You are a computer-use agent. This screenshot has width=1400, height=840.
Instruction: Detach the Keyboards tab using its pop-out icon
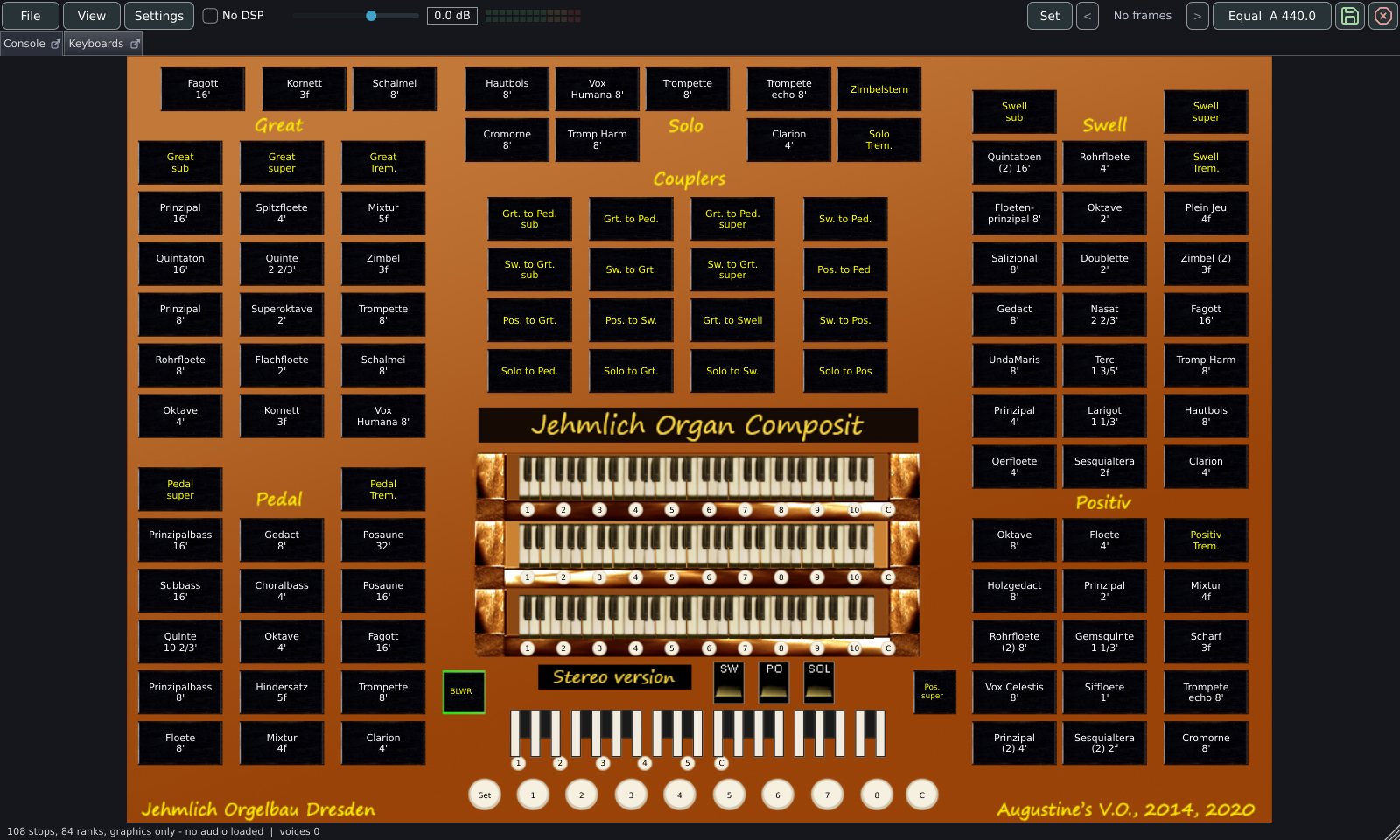point(135,44)
